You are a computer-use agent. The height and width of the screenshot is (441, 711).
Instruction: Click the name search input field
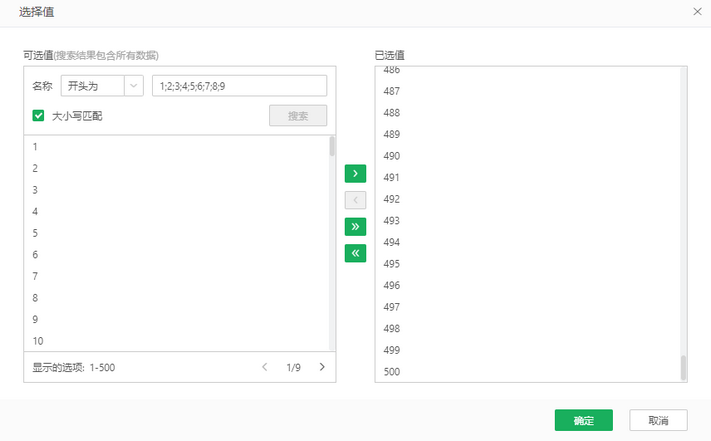click(x=239, y=86)
